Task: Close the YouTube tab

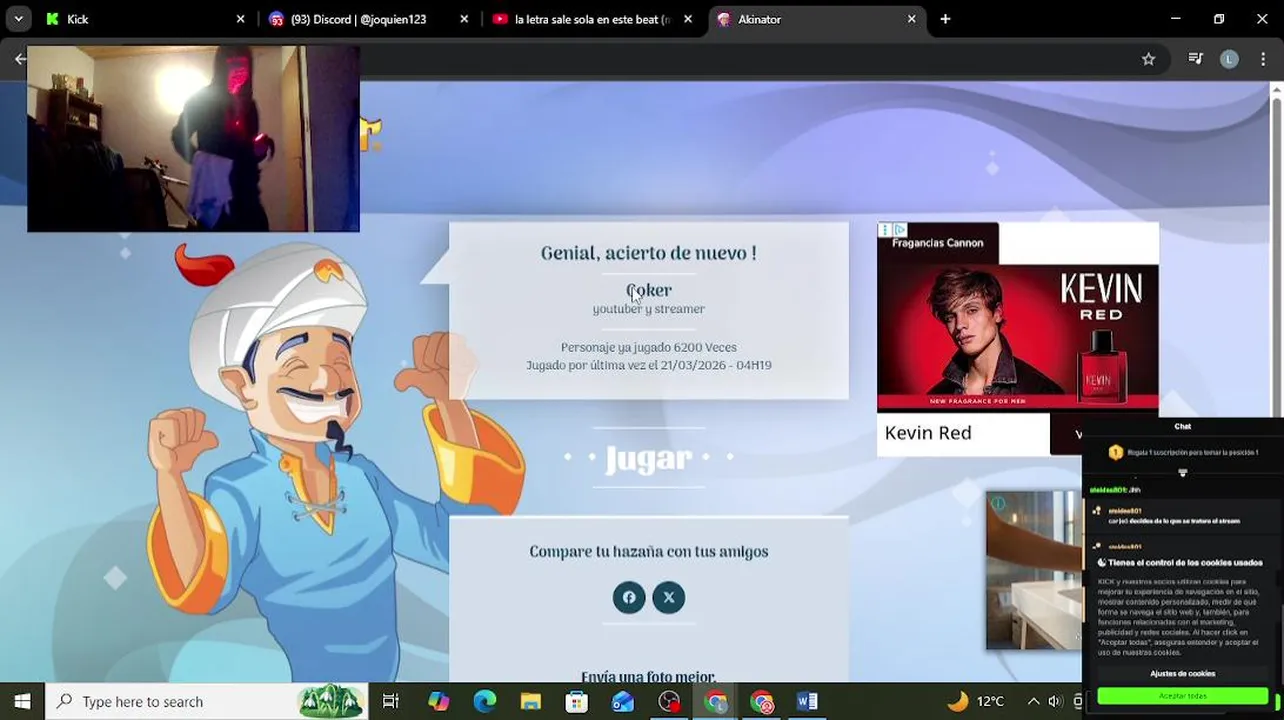Action: 688,19
